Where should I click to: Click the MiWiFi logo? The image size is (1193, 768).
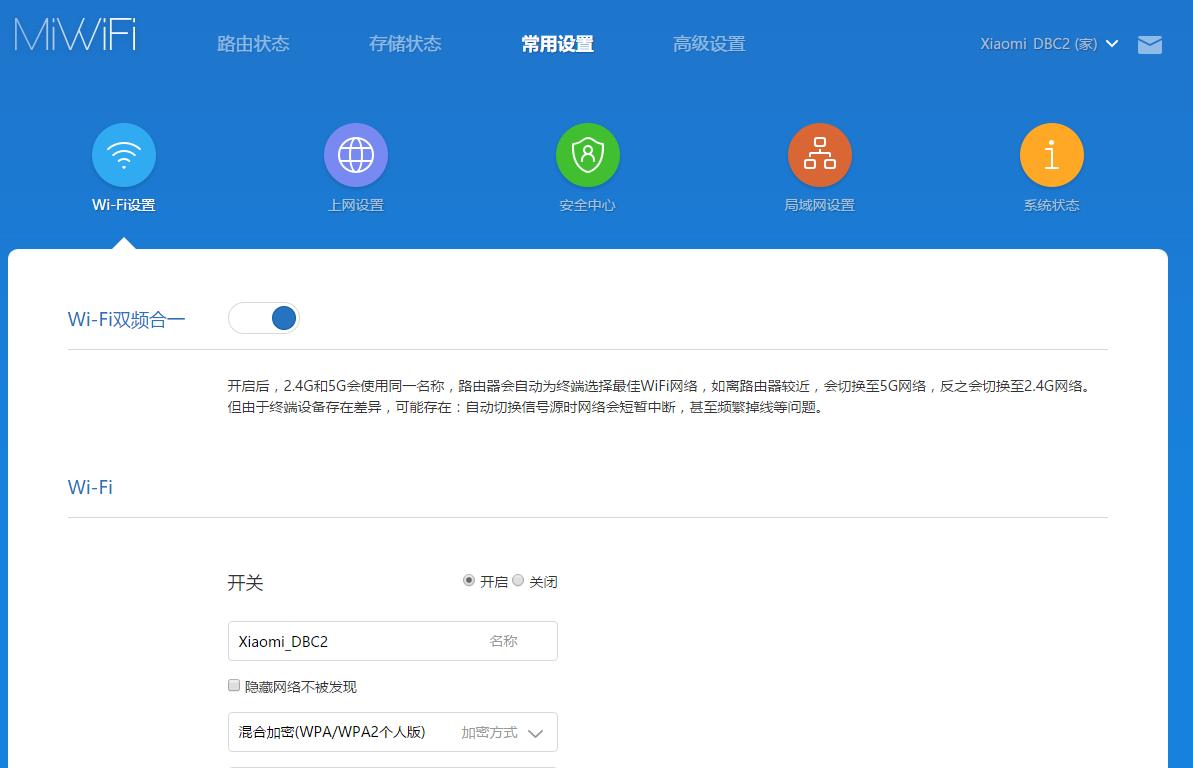coord(73,33)
